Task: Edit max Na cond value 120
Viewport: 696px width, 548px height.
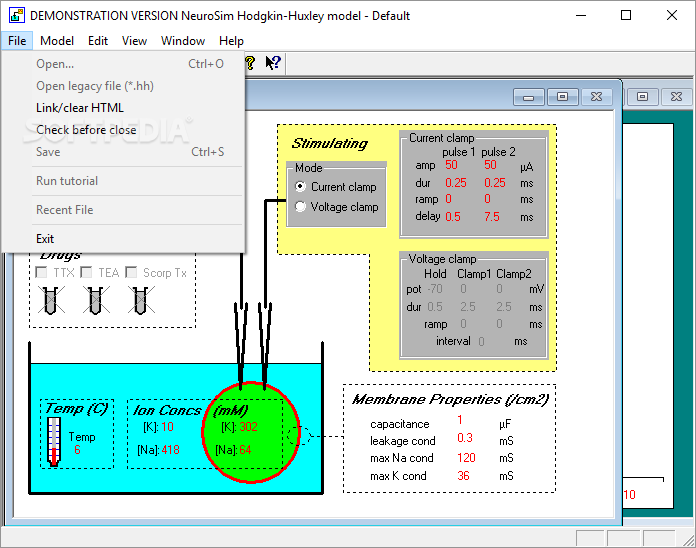Action: (x=466, y=458)
